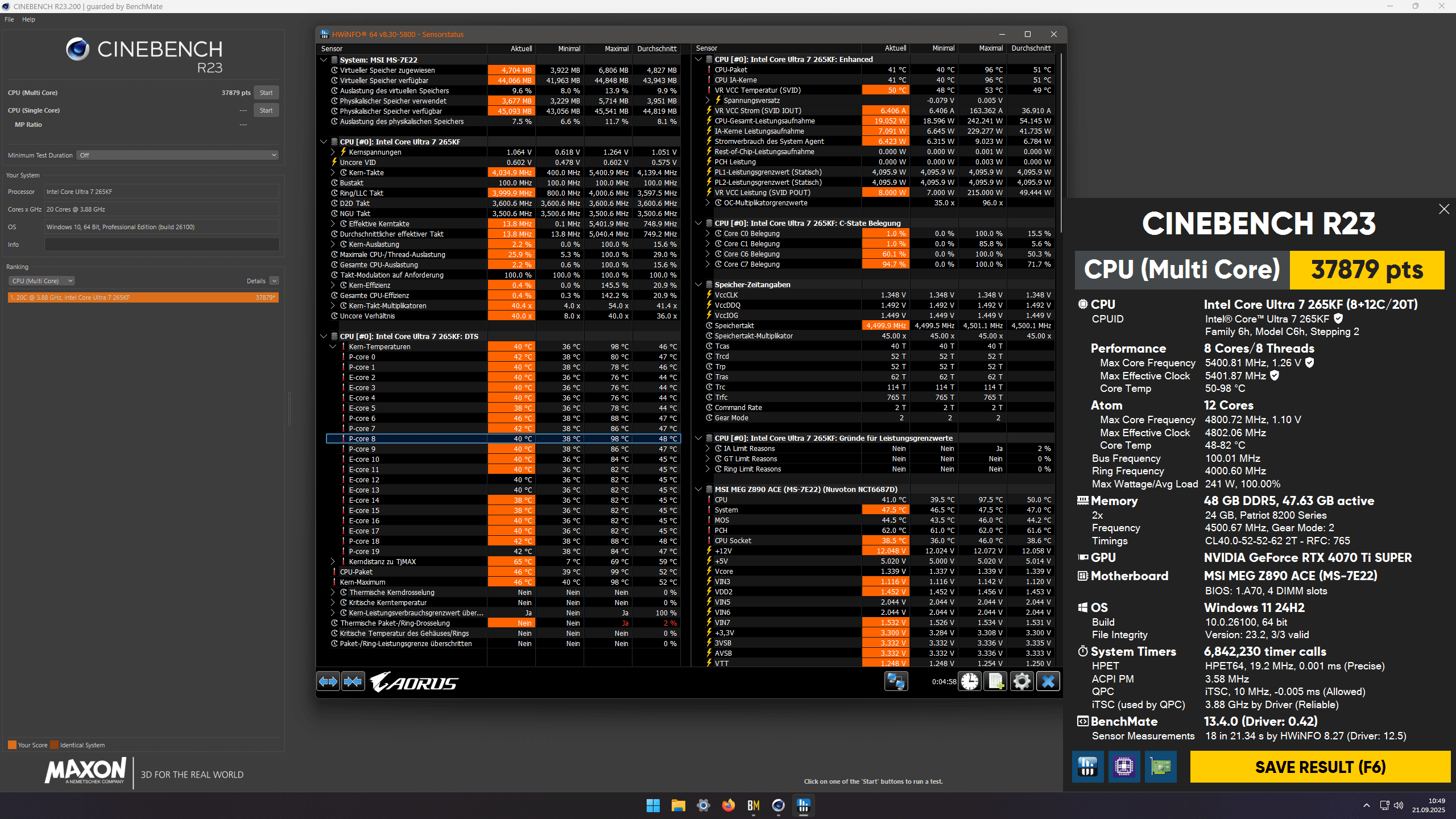Open BenchMate from Windows taskbar
The image size is (1456, 819).
(x=754, y=805)
